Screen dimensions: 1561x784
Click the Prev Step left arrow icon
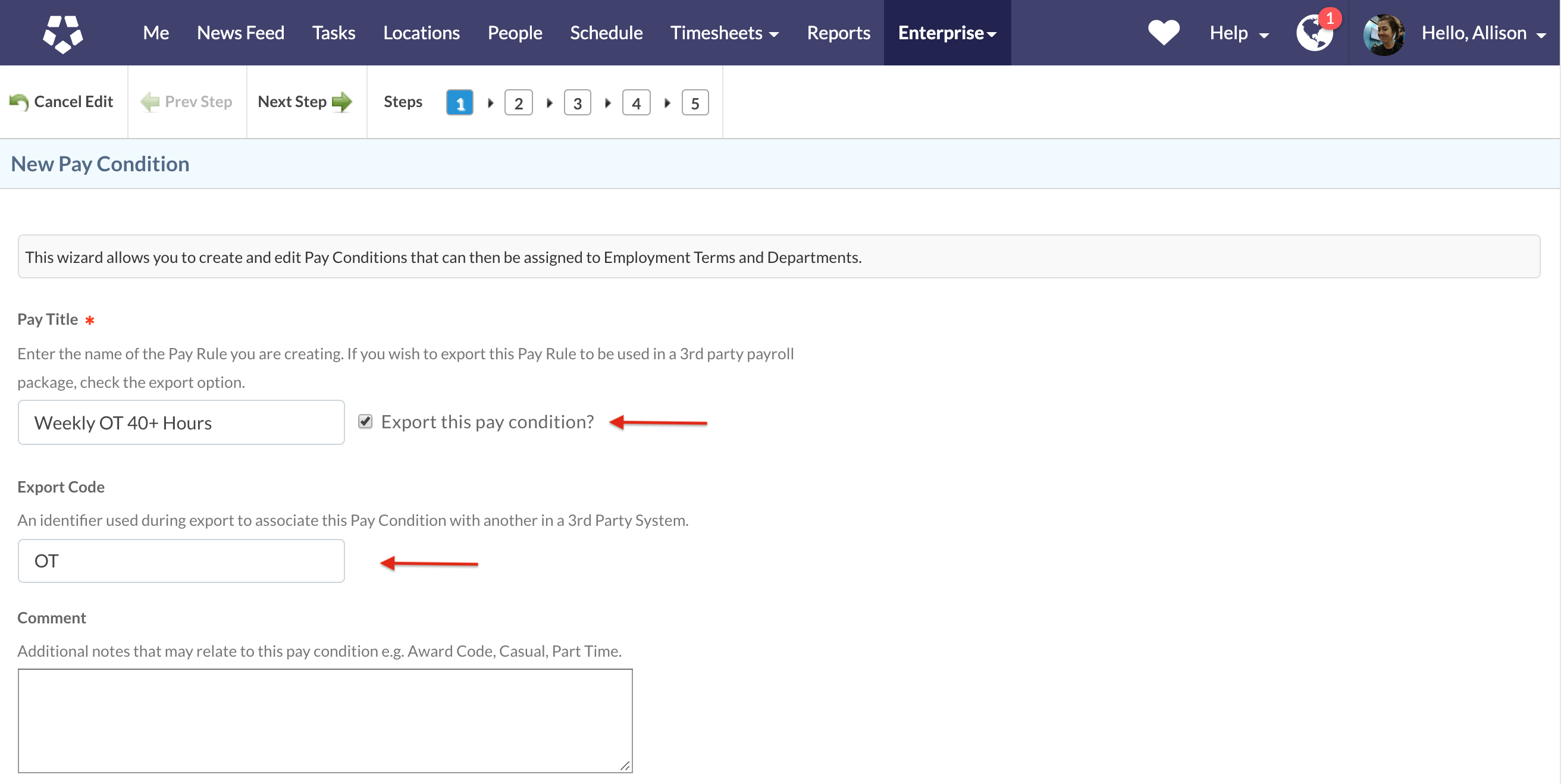point(150,102)
